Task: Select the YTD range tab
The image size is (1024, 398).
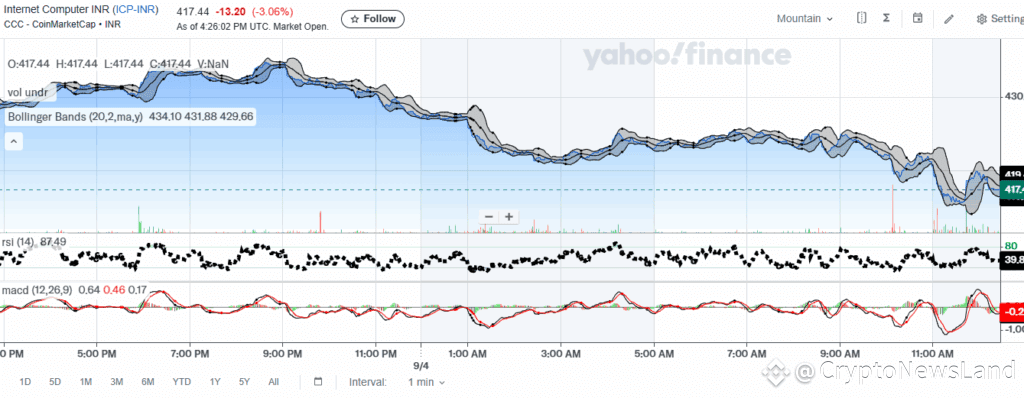Action: pyautogui.click(x=182, y=382)
